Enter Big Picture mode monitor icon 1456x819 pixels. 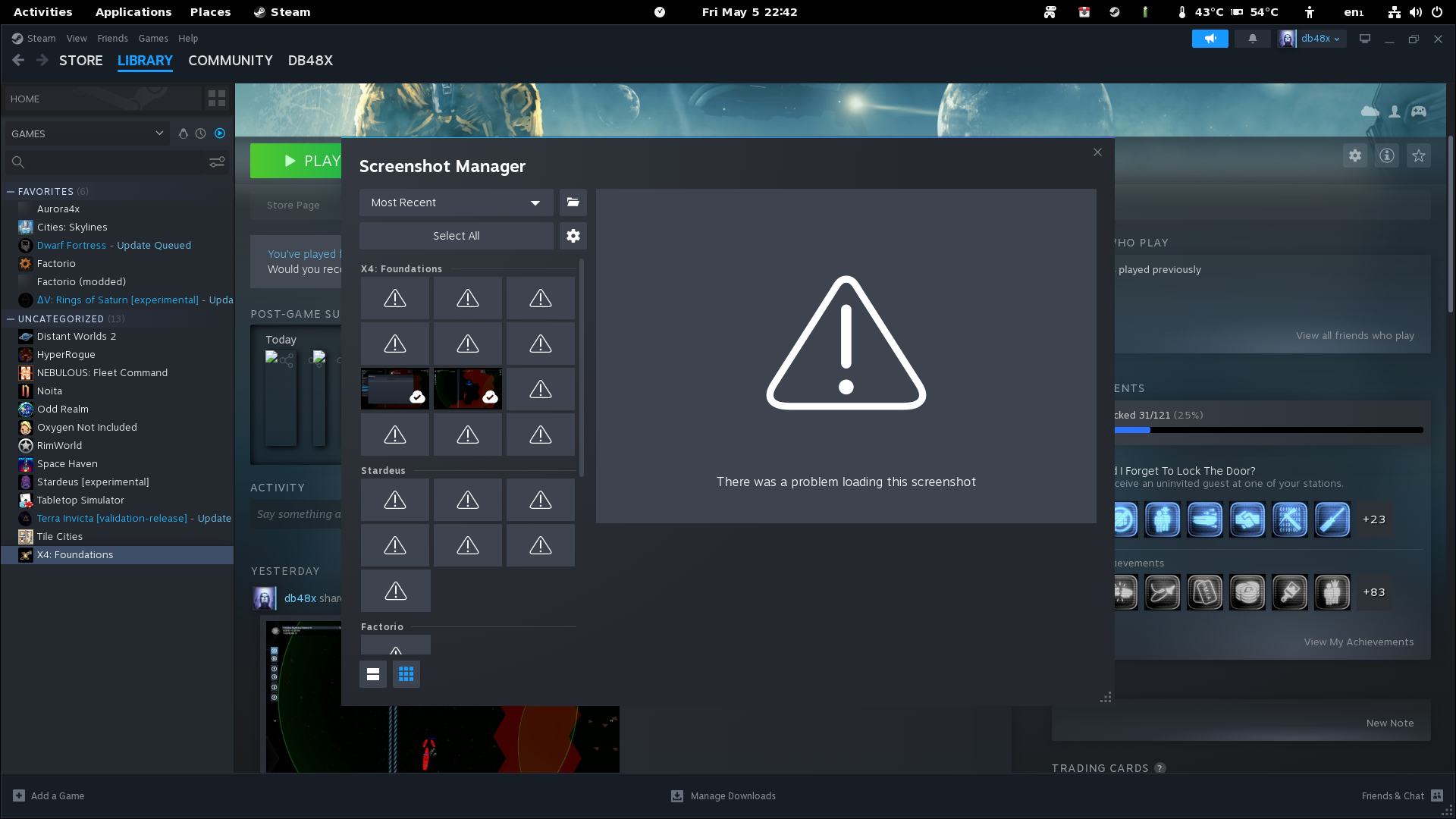click(x=1365, y=39)
